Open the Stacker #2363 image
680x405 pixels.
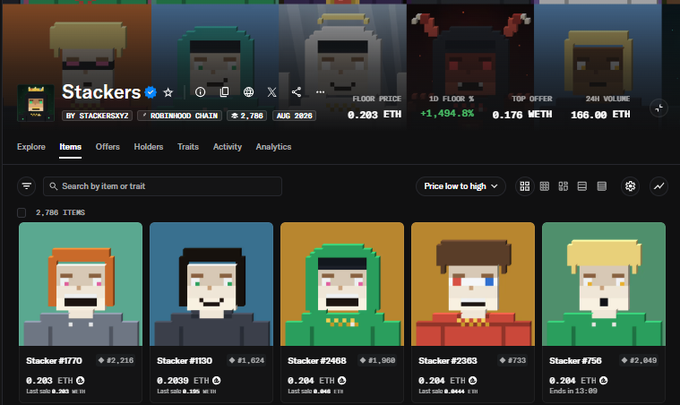coord(473,284)
